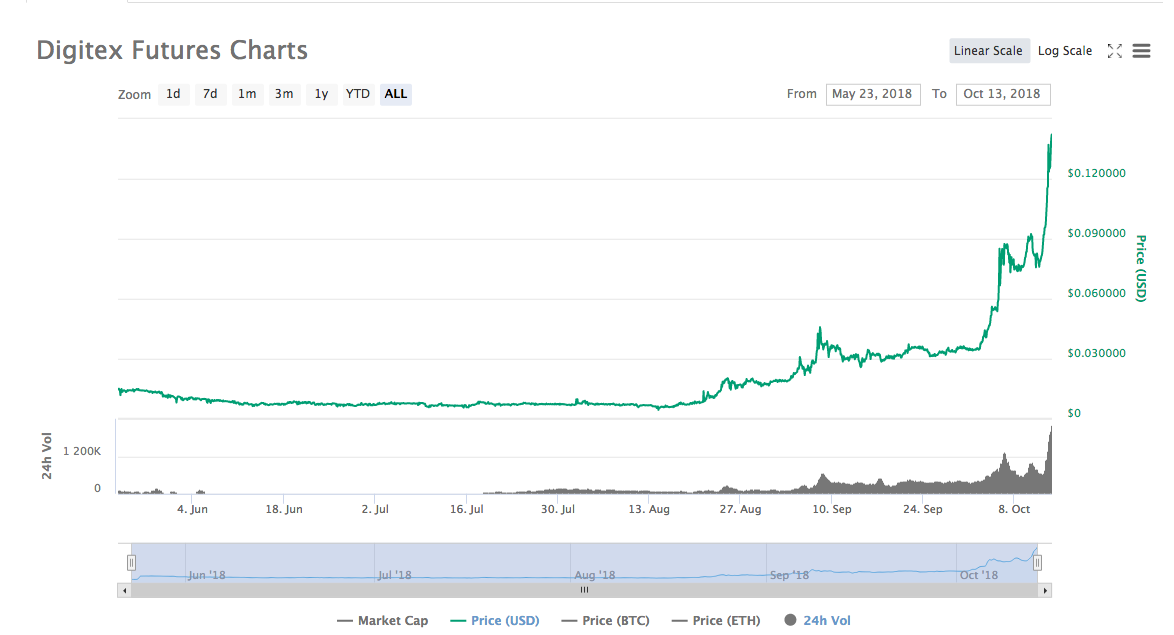Click the navigator scrollbar right arrow

pyautogui.click(x=1045, y=591)
